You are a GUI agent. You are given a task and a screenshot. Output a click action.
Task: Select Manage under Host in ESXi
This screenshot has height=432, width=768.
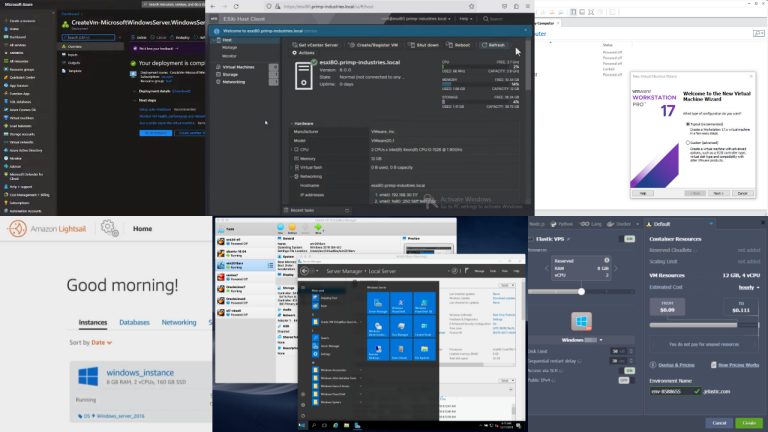pos(229,48)
